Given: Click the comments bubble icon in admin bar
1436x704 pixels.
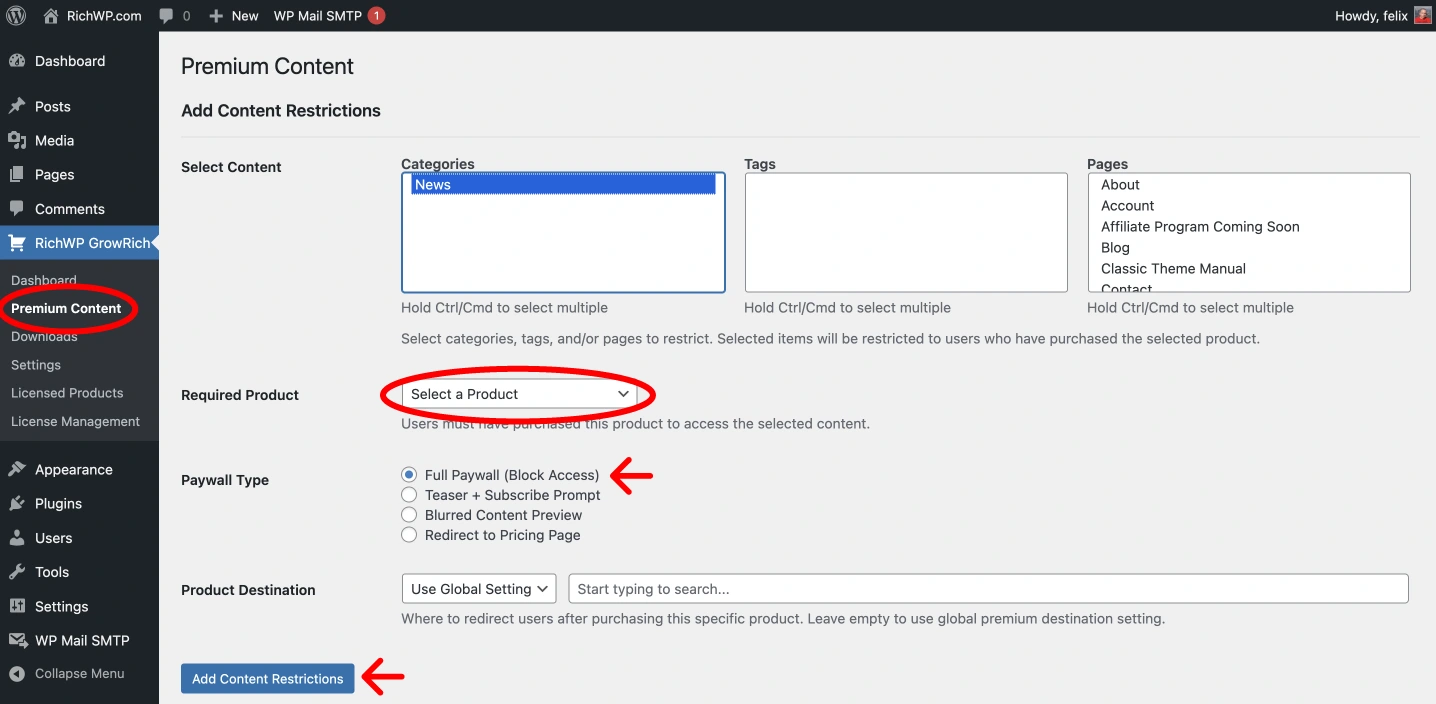Looking at the screenshot, I should pyautogui.click(x=166, y=16).
